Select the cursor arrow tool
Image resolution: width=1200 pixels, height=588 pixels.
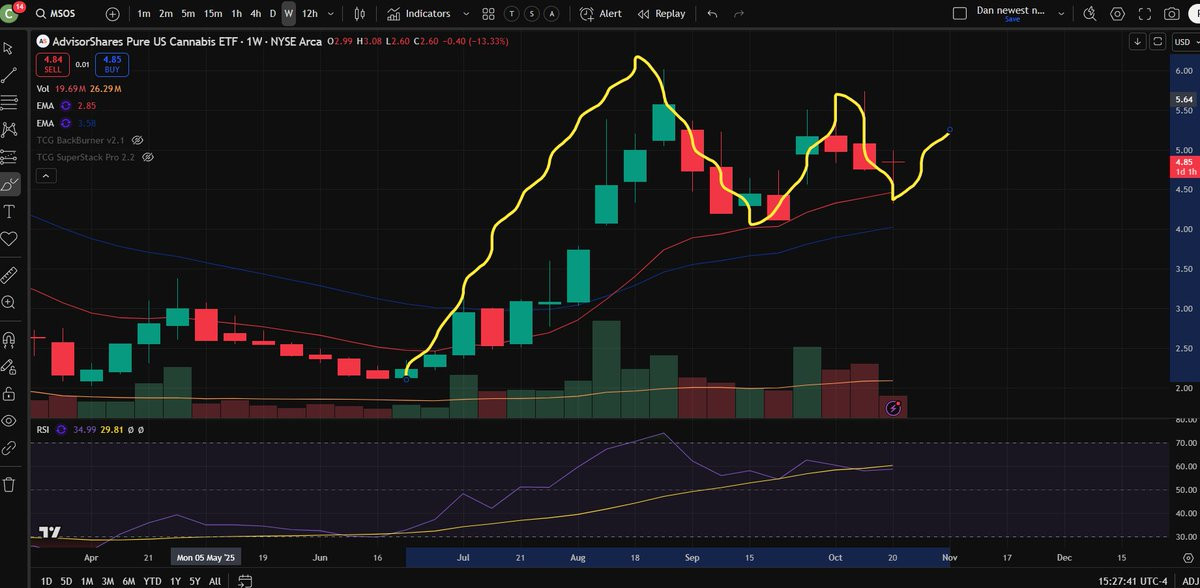click(10, 48)
